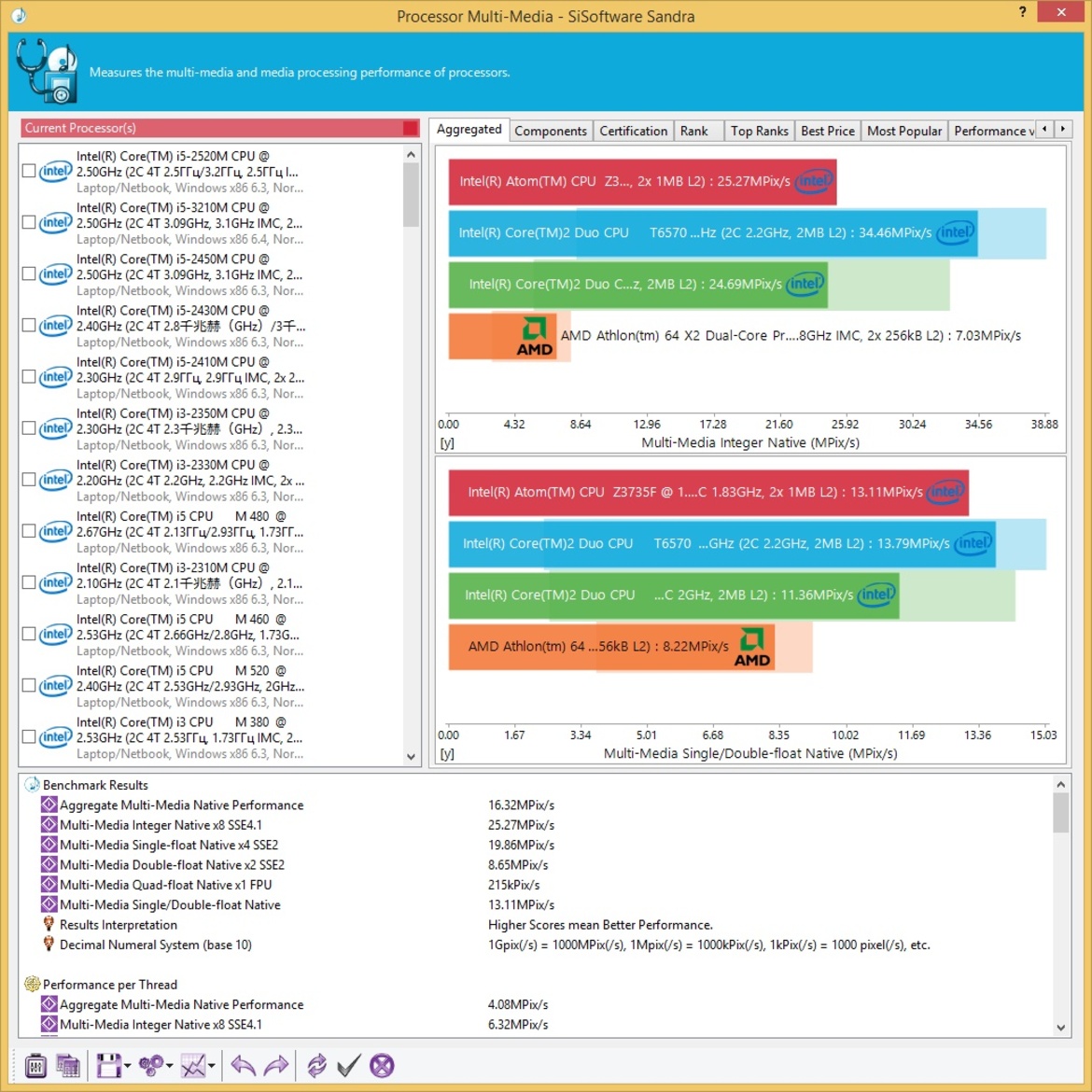Click the processor list scroll-up arrow
This screenshot has width=1092, height=1092.
click(411, 155)
